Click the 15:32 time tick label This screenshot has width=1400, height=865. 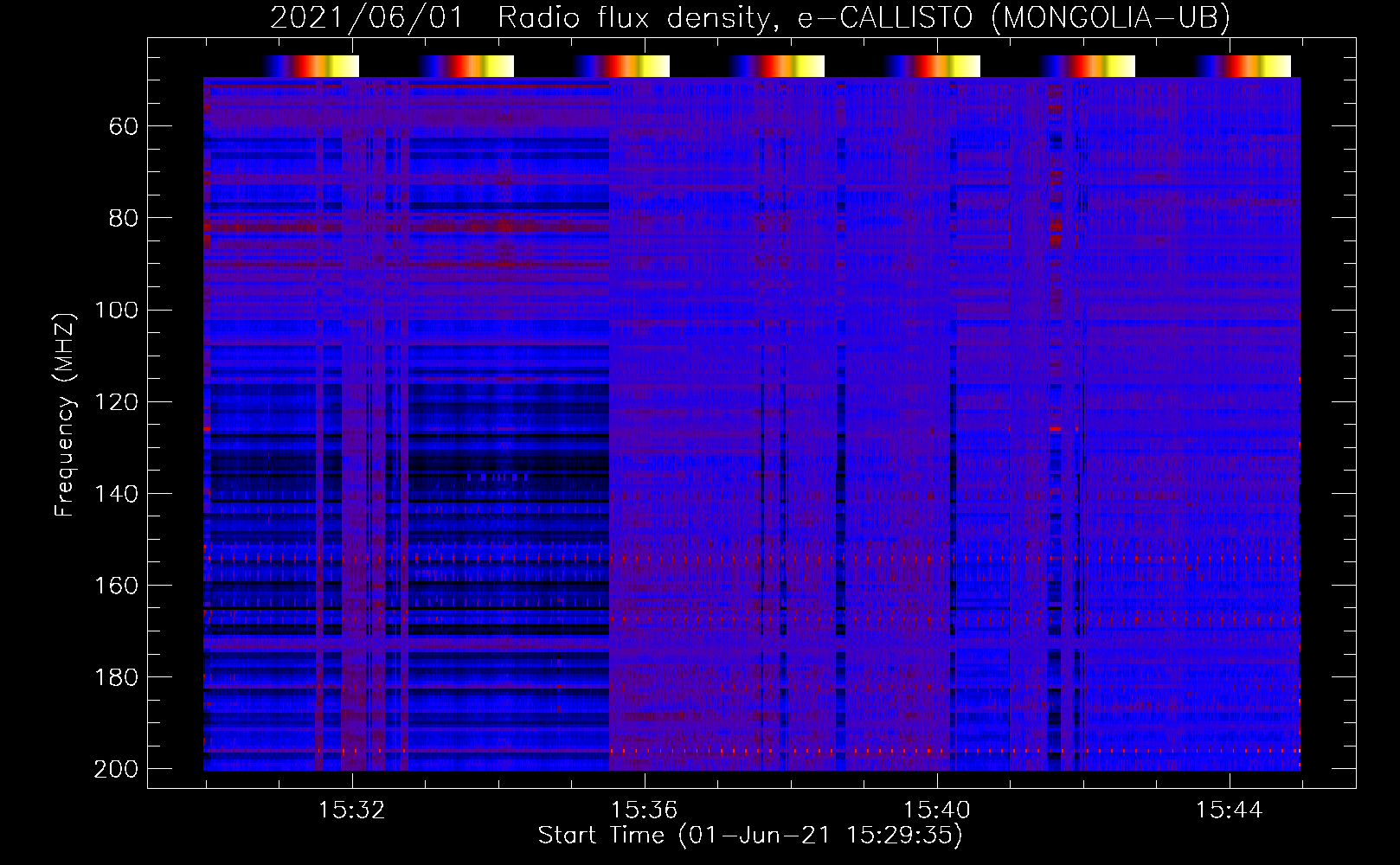[351, 811]
